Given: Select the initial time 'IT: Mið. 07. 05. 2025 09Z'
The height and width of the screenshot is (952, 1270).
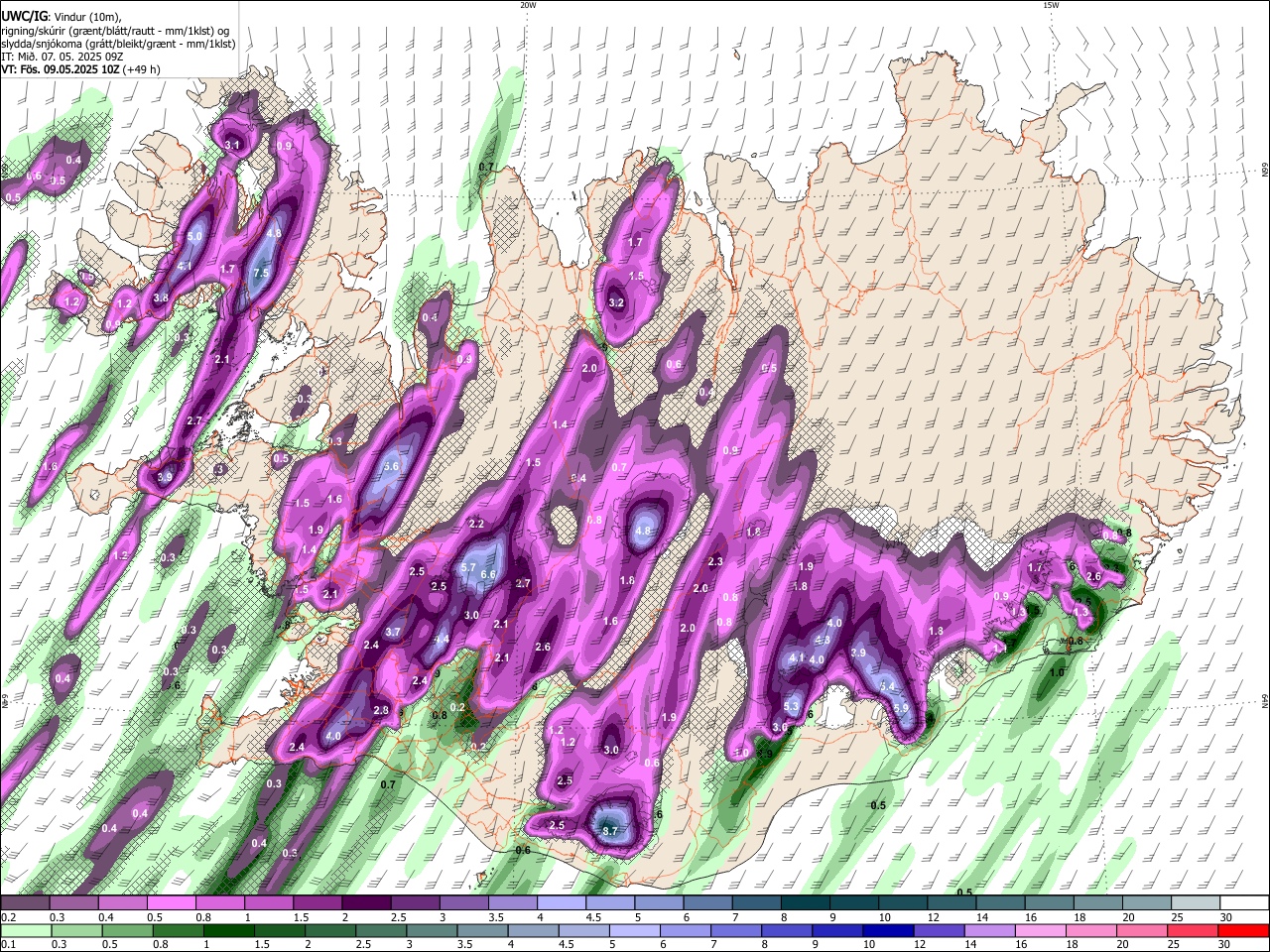Looking at the screenshot, I should pos(62,57).
